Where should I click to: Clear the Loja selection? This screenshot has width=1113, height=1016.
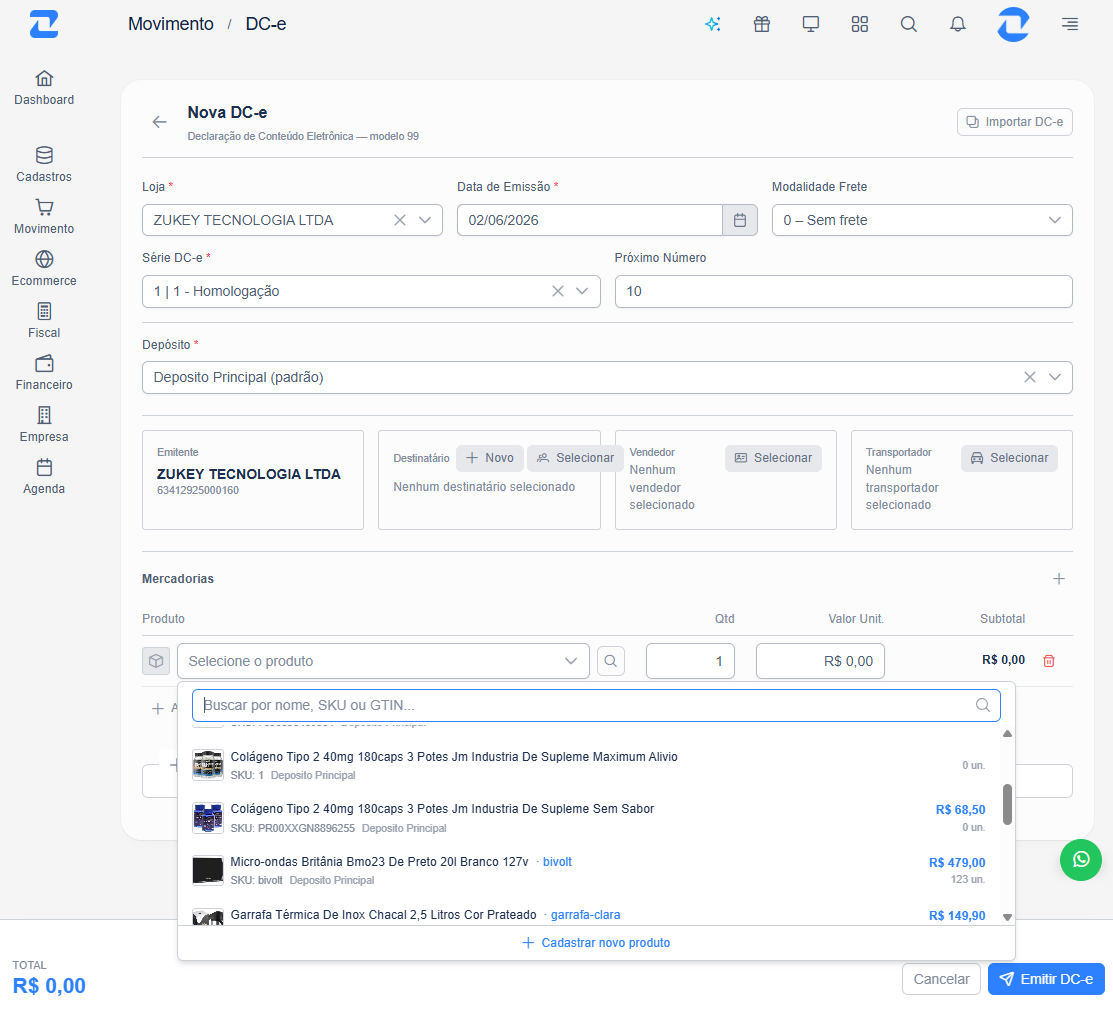click(x=400, y=220)
